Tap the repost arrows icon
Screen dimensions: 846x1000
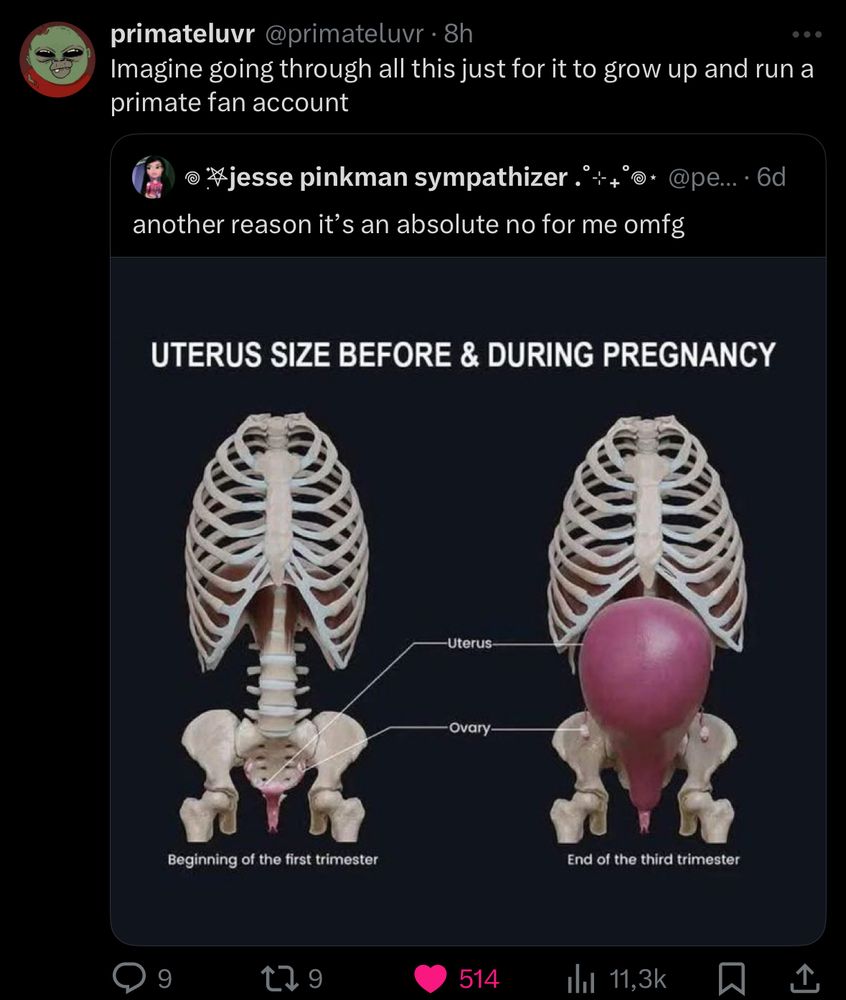coord(281,978)
